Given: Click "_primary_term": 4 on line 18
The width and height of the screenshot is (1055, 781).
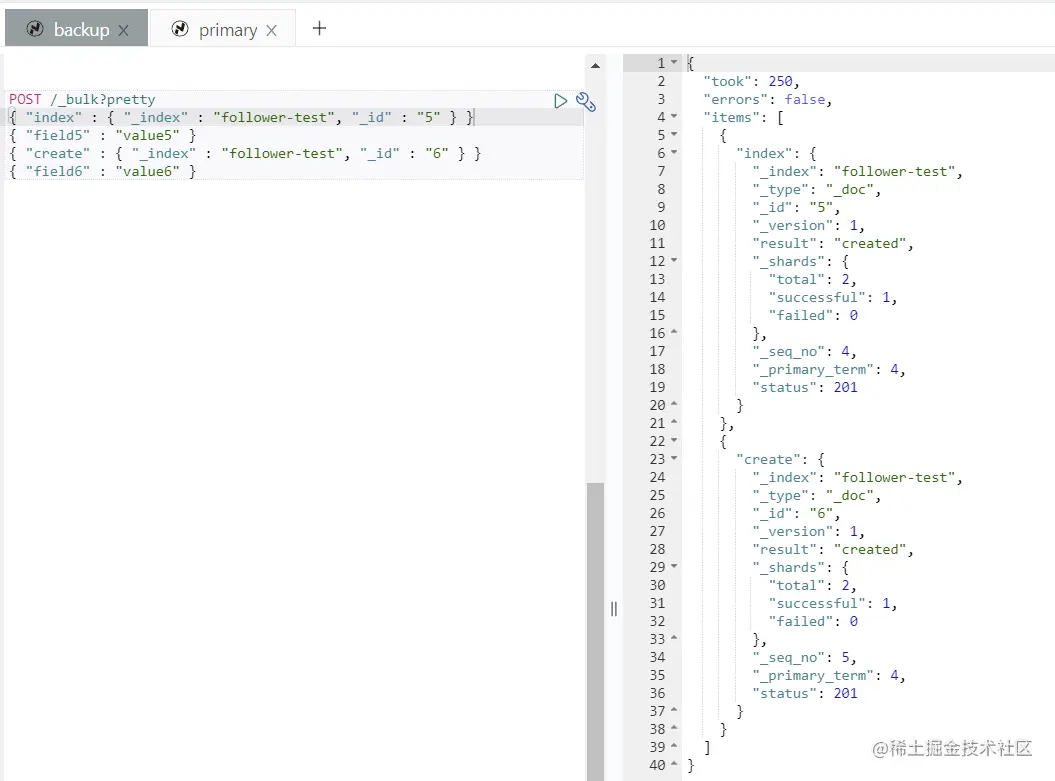Looking at the screenshot, I should tap(829, 369).
